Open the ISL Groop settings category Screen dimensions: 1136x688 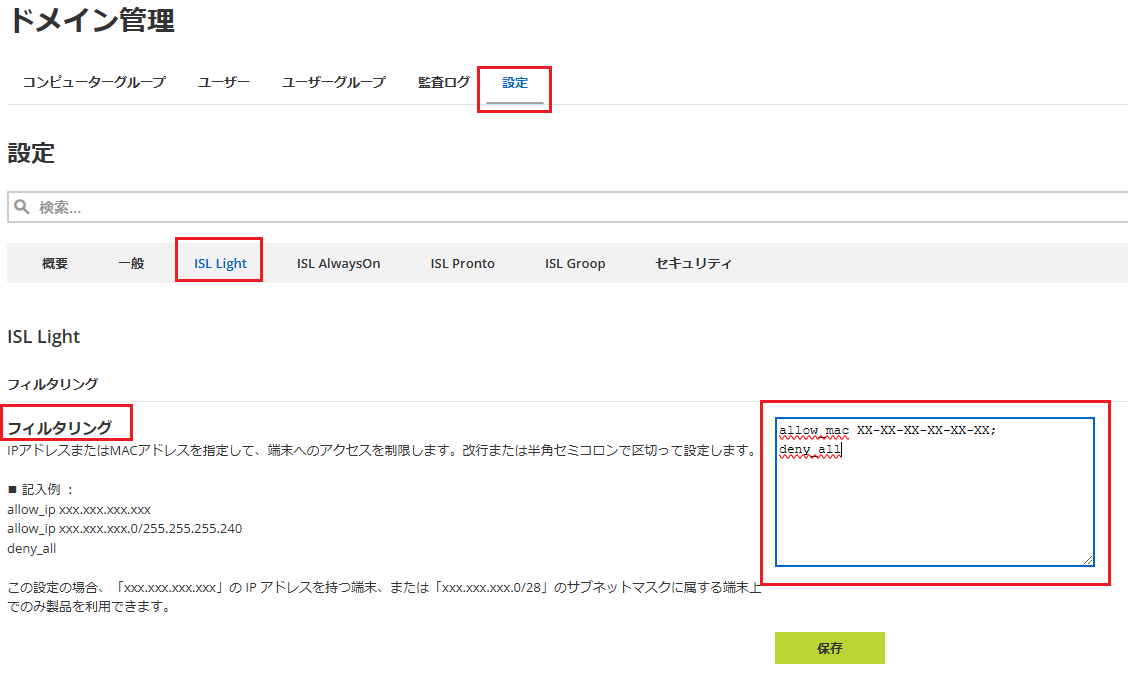pos(575,264)
